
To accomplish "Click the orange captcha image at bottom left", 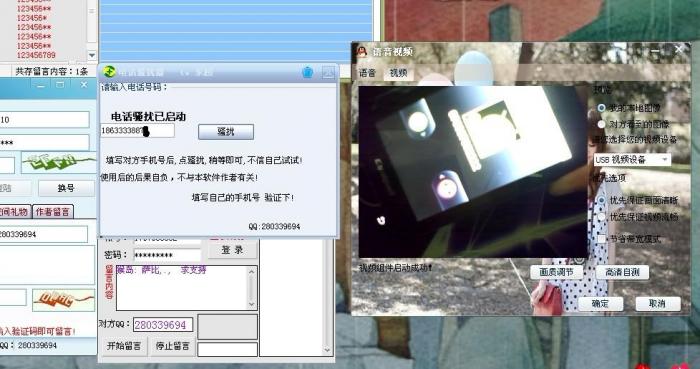I will (63, 300).
